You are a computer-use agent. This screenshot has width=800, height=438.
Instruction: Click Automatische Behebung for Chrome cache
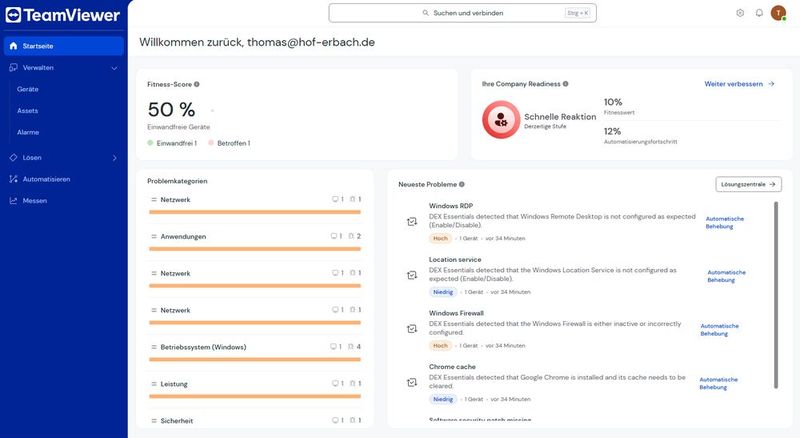tap(718, 383)
